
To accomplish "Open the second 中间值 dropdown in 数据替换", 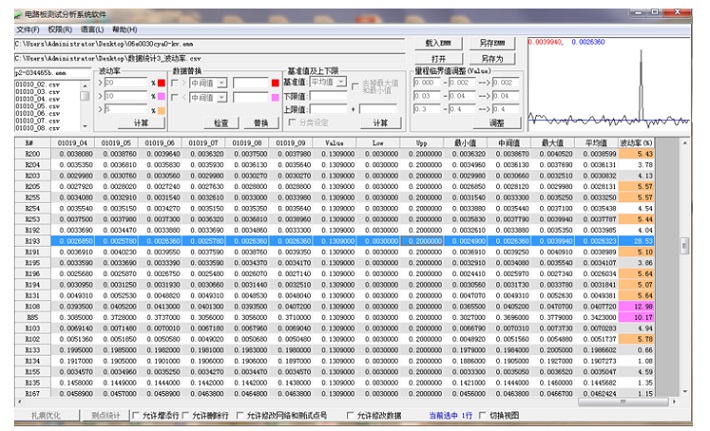I will (221, 97).
